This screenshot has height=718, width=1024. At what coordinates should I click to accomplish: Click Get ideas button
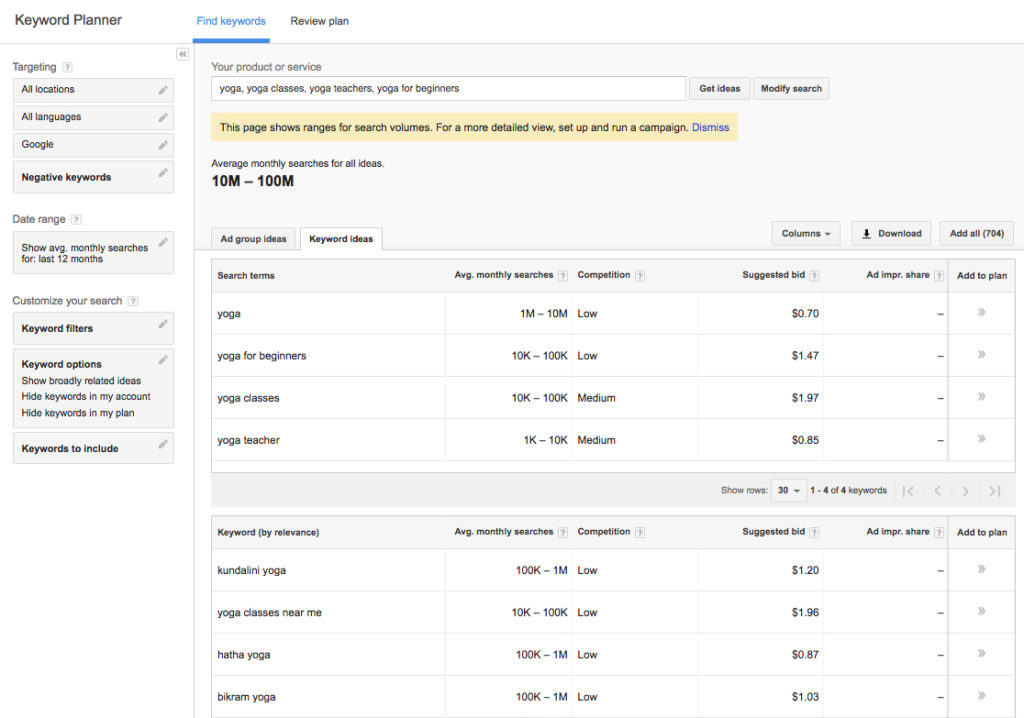[x=720, y=89]
